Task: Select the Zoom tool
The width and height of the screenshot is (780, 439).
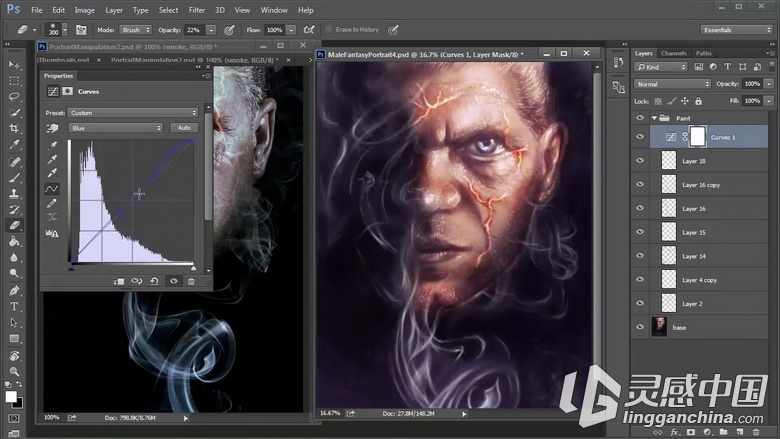Action: 14,371
